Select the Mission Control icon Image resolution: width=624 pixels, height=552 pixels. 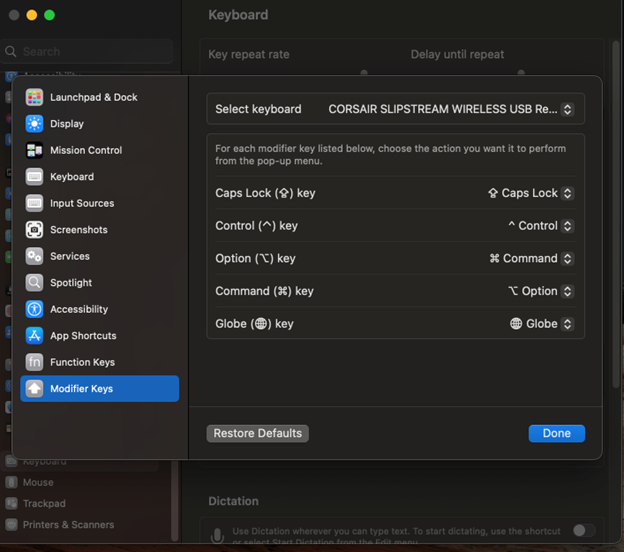(x=34, y=150)
